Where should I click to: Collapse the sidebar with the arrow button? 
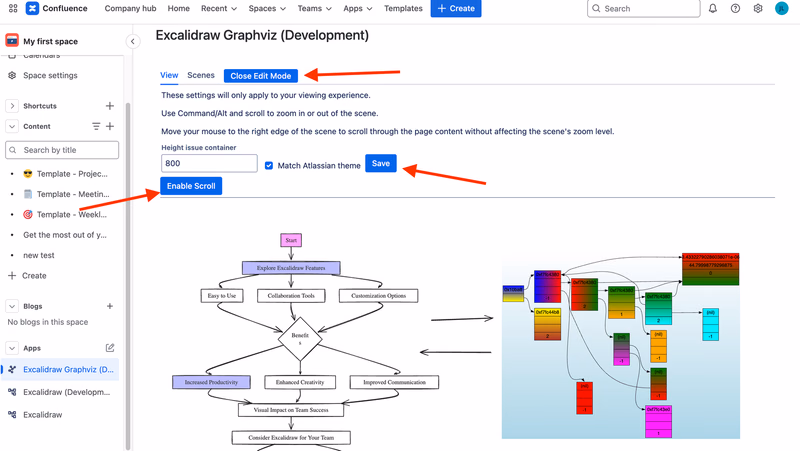click(133, 41)
